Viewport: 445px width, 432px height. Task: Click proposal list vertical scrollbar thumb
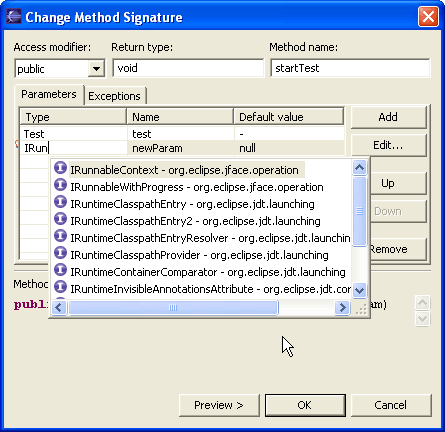tap(359, 211)
